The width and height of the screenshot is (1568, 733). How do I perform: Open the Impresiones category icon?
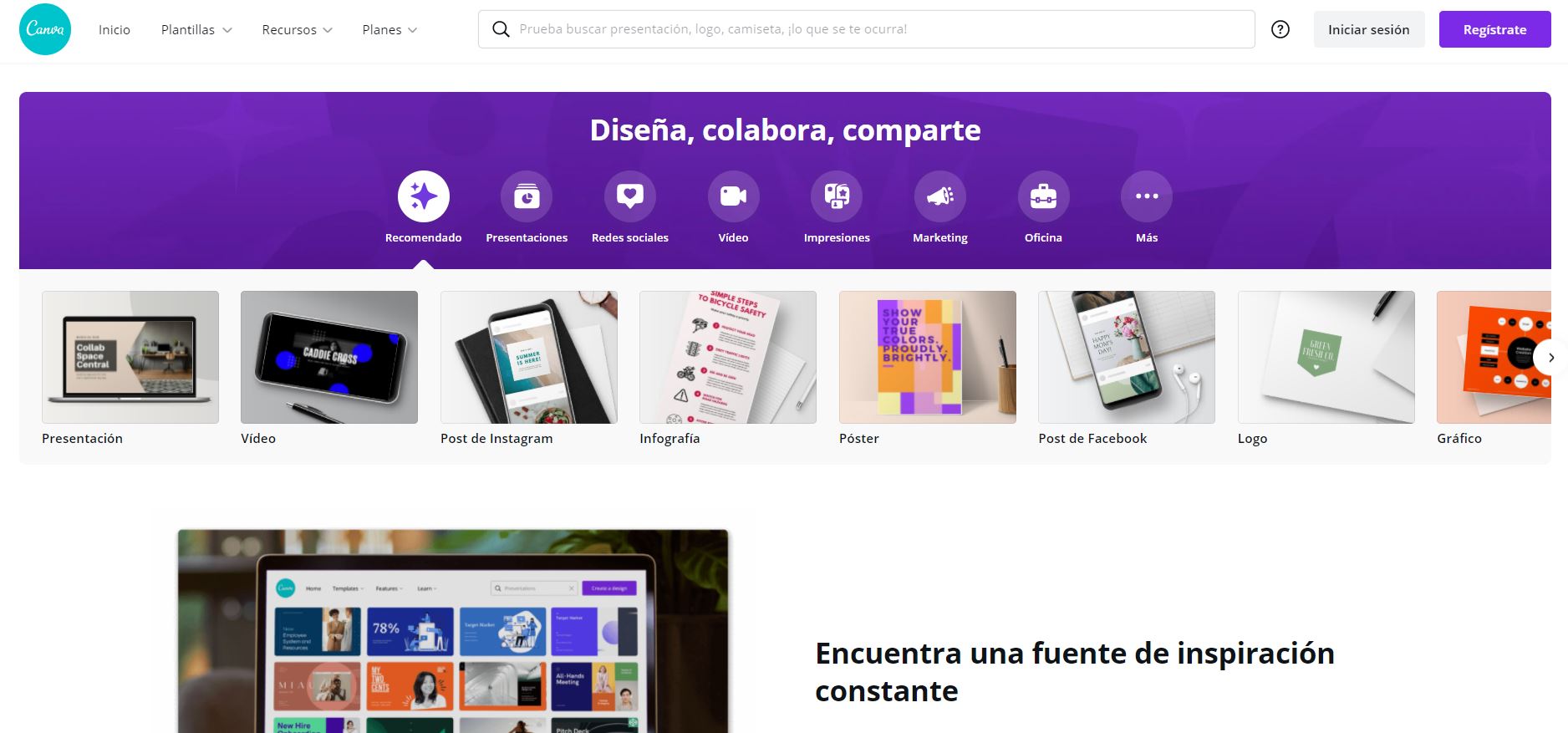click(837, 196)
